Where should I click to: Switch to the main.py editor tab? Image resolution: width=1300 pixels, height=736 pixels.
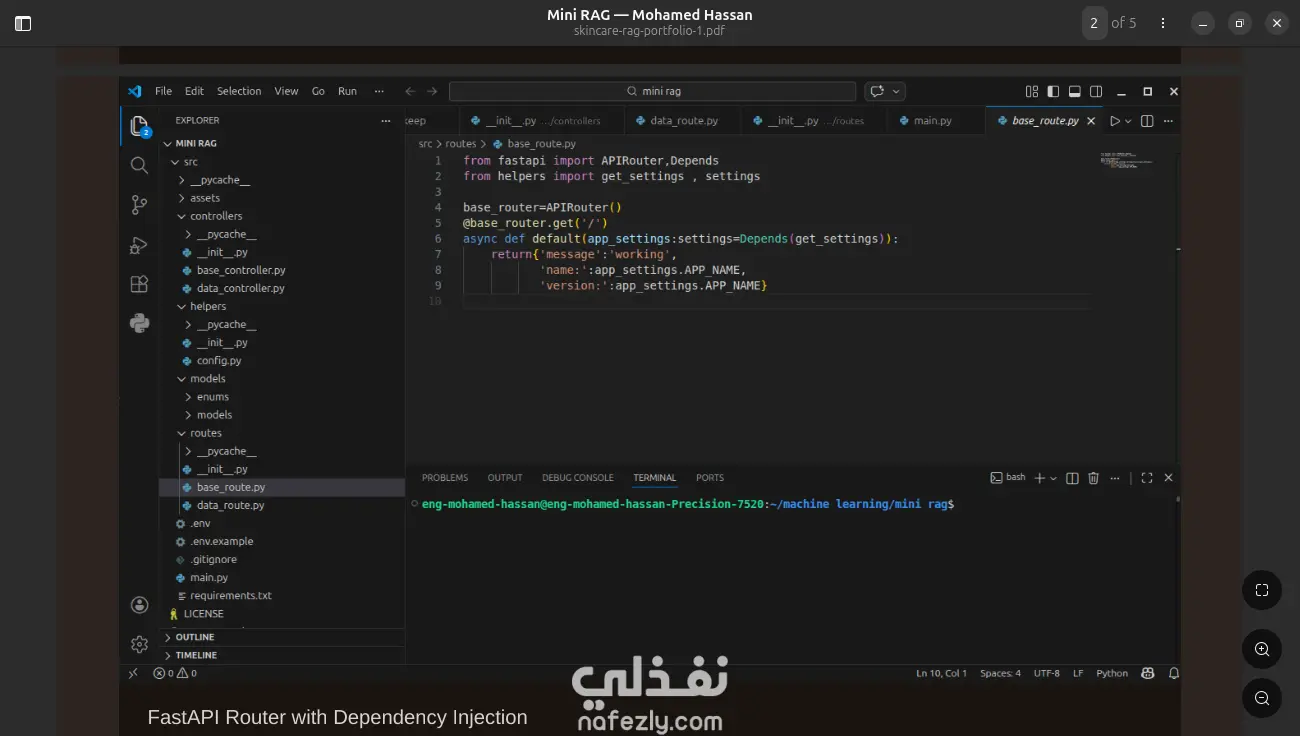[x=931, y=121]
